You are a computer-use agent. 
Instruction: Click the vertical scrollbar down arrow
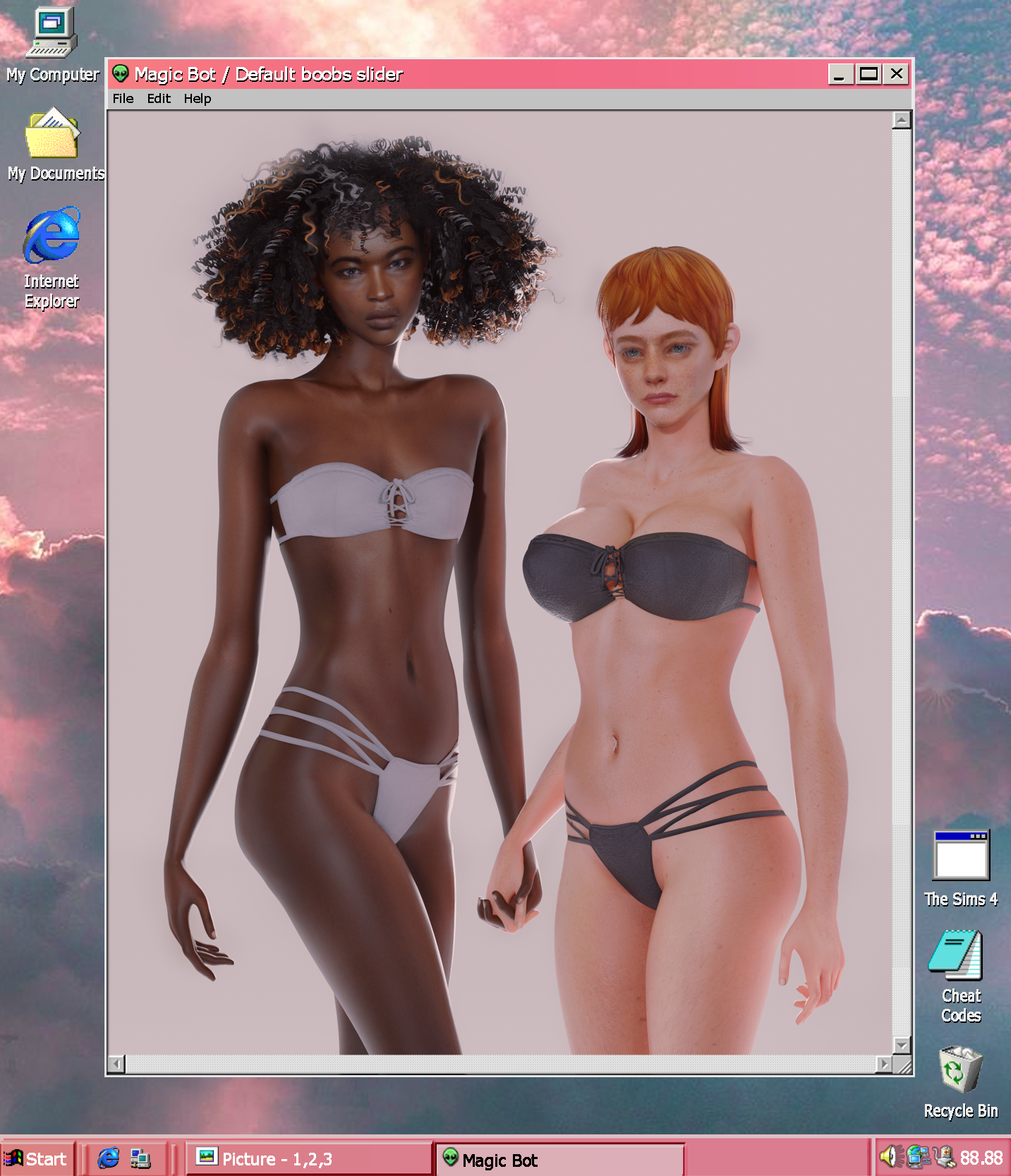click(901, 1045)
